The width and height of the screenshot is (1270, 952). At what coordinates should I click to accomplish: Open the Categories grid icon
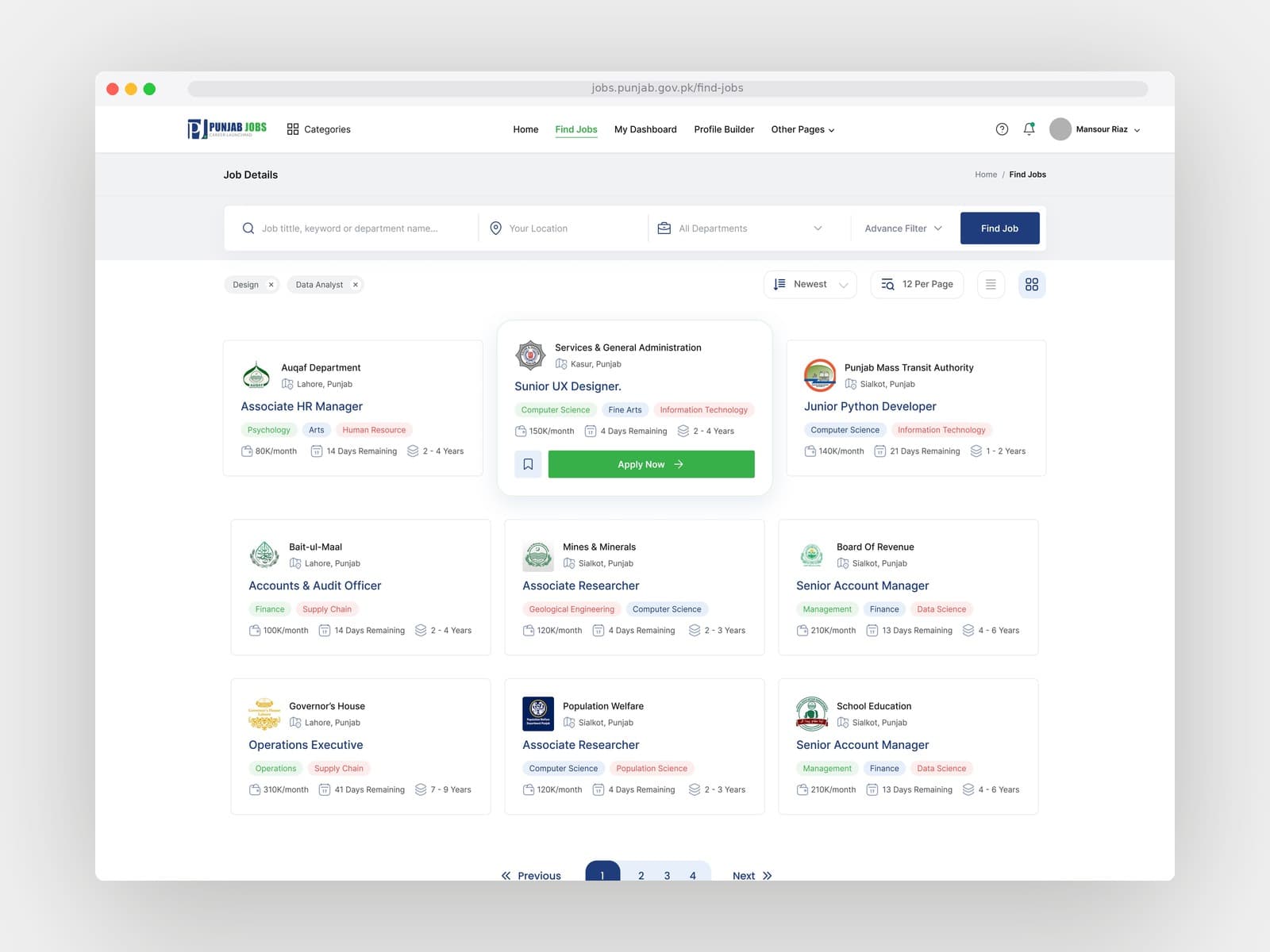click(x=293, y=129)
